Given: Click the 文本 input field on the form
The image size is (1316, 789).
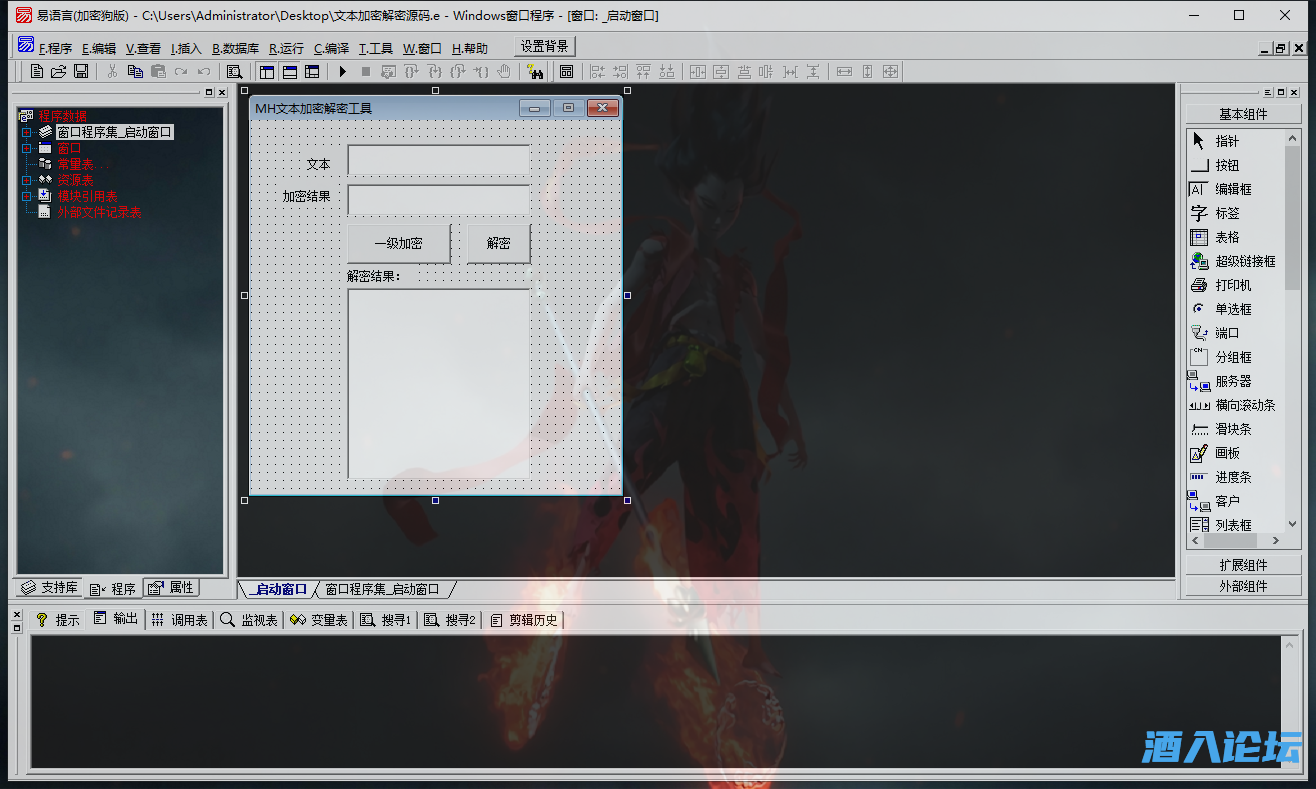Looking at the screenshot, I should (x=438, y=160).
